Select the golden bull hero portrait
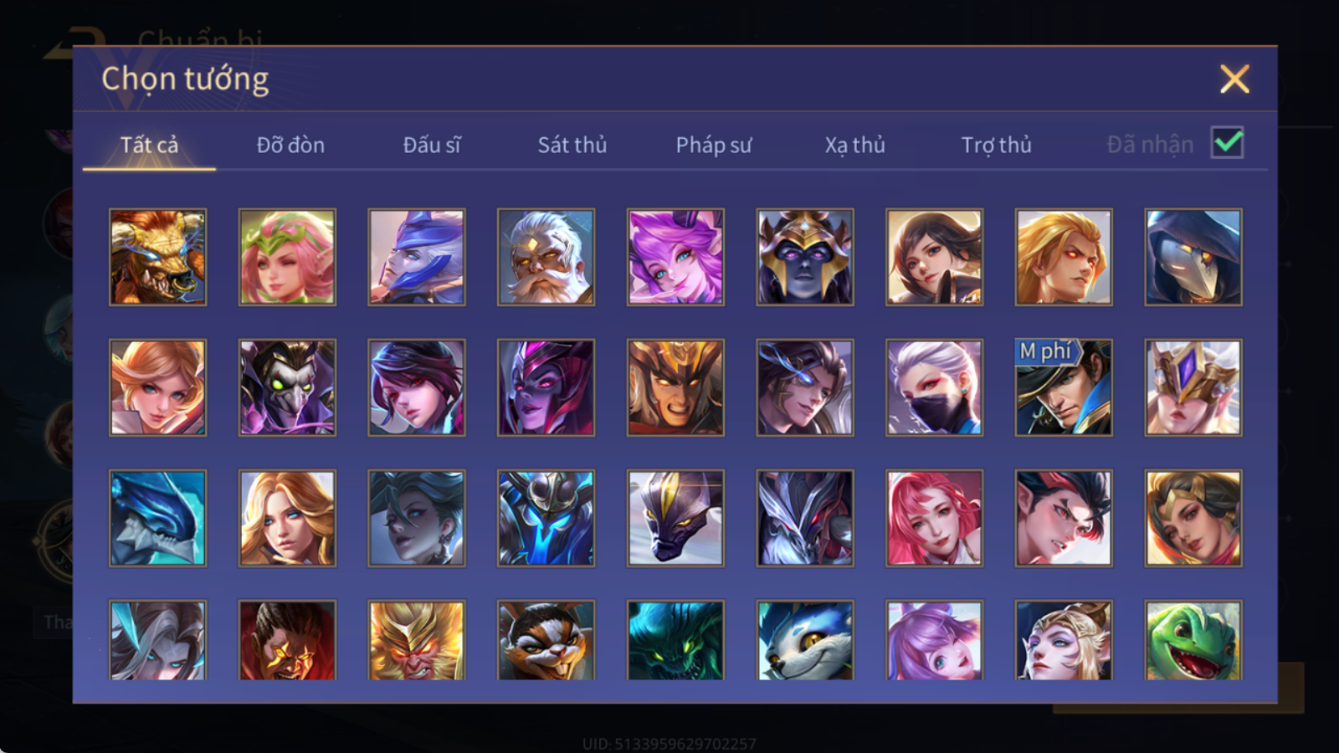The width and height of the screenshot is (1339, 753). [x=158, y=257]
